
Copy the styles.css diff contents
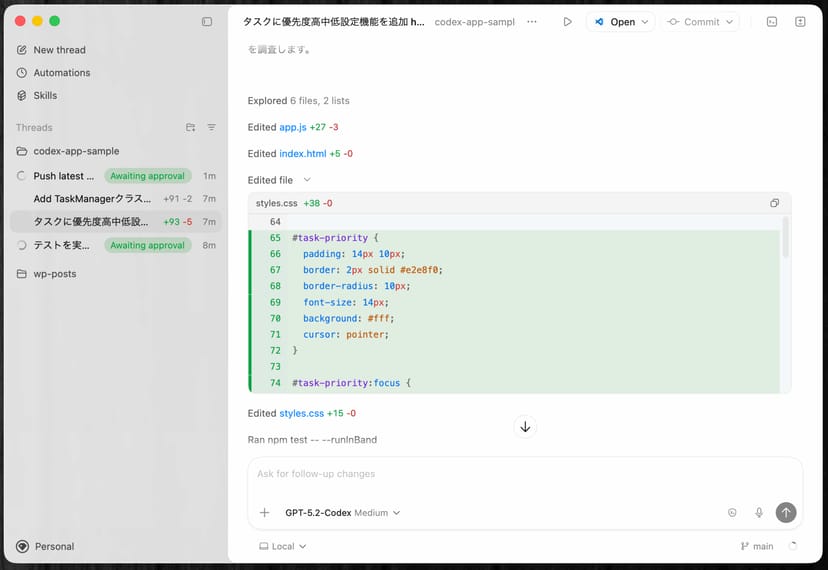point(774,203)
